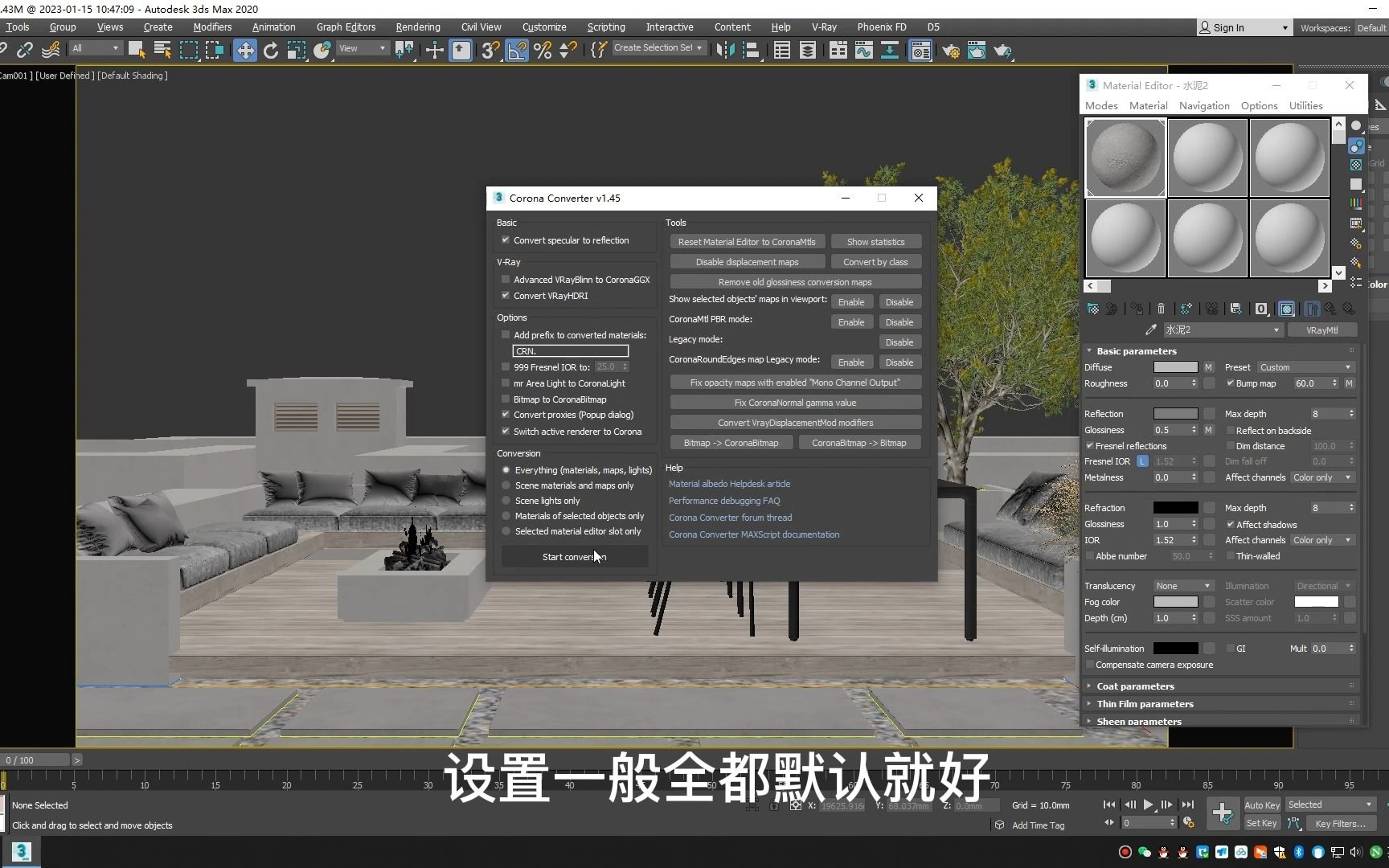Expand Coat parameters rollout
This screenshot has height=868, width=1389.
pyautogui.click(x=1136, y=686)
